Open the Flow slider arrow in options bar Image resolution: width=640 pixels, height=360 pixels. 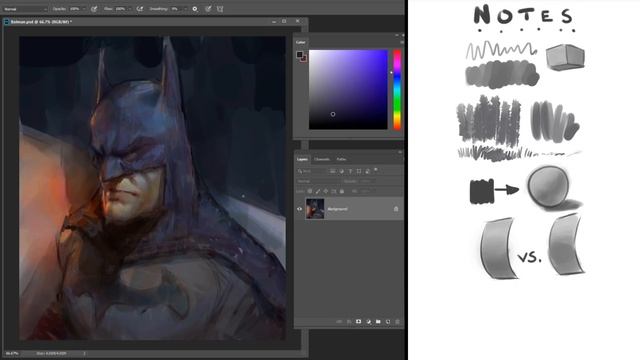[x=130, y=9]
